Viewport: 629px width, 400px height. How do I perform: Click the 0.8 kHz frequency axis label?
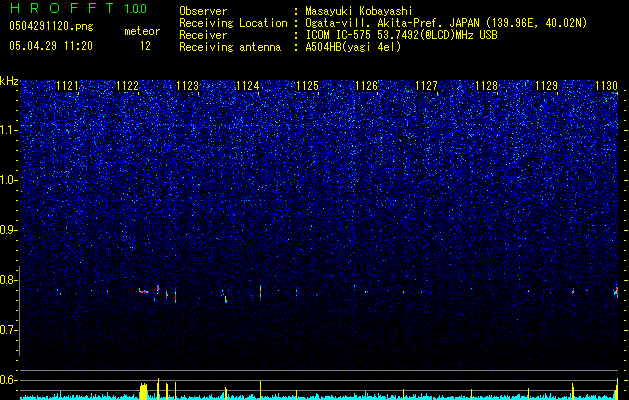[x=9, y=280]
